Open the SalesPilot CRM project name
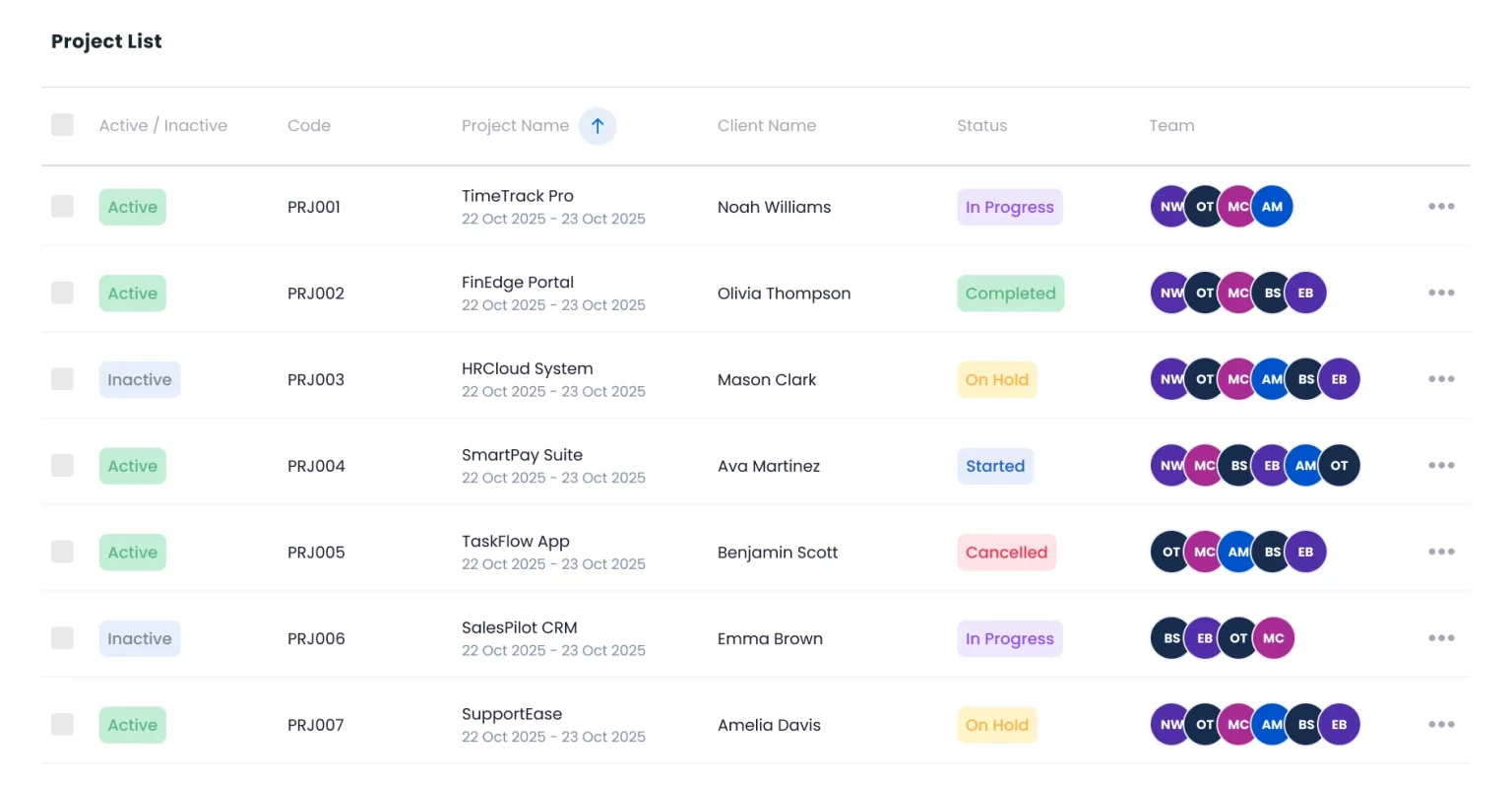The width and height of the screenshot is (1512, 785). (520, 627)
